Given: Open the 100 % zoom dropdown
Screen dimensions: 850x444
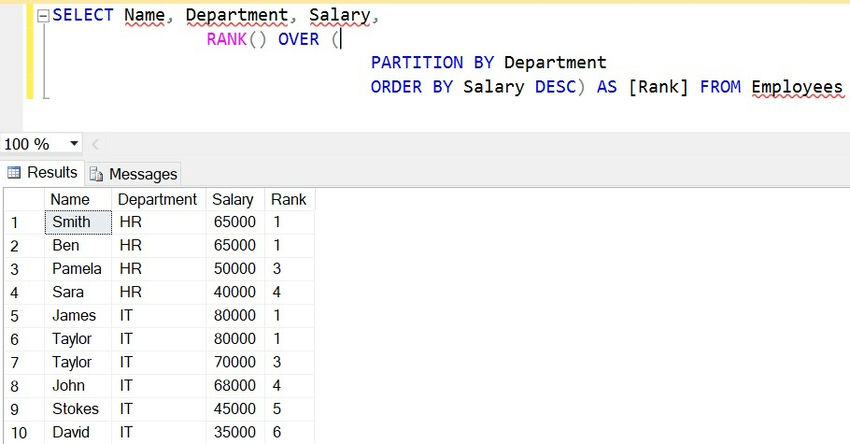Looking at the screenshot, I should (74, 144).
